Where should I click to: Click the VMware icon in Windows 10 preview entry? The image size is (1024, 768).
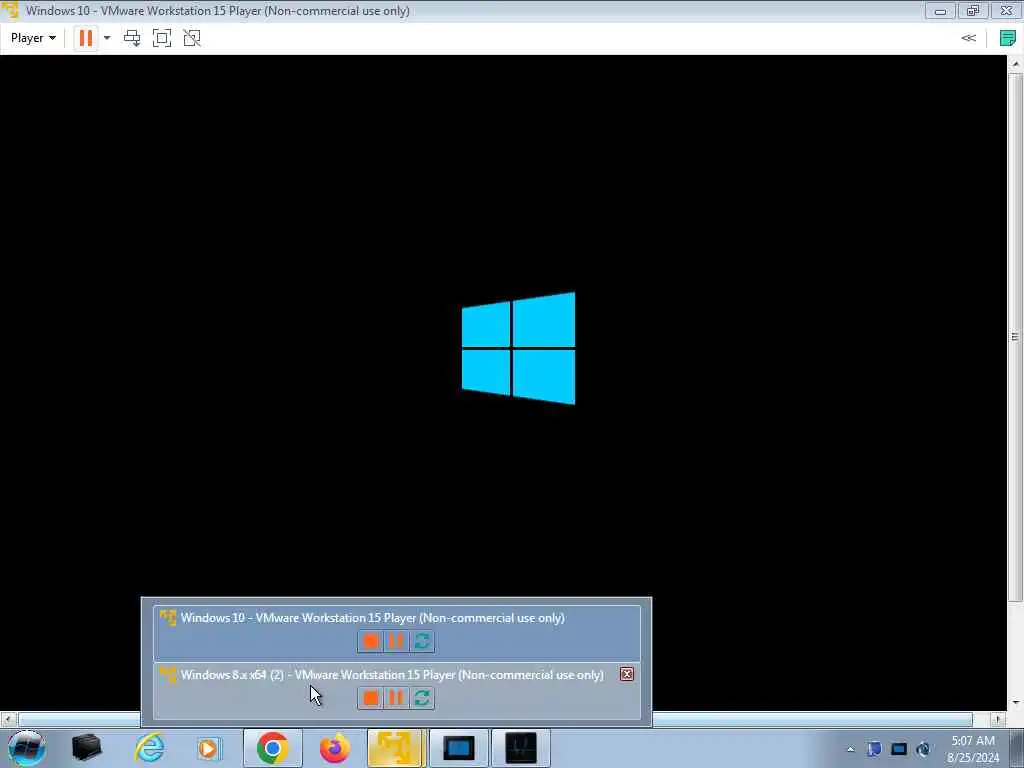point(168,617)
